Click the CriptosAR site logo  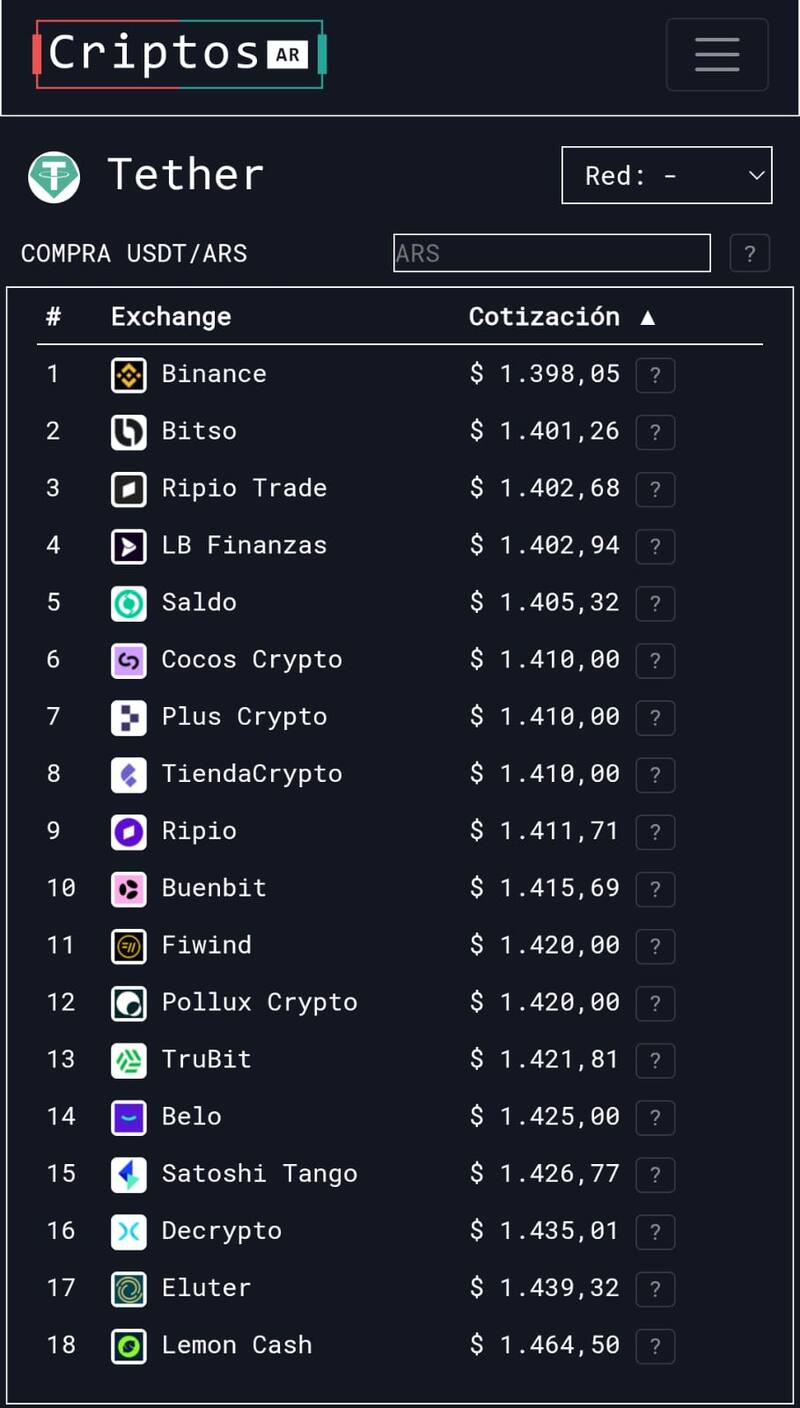(x=180, y=54)
